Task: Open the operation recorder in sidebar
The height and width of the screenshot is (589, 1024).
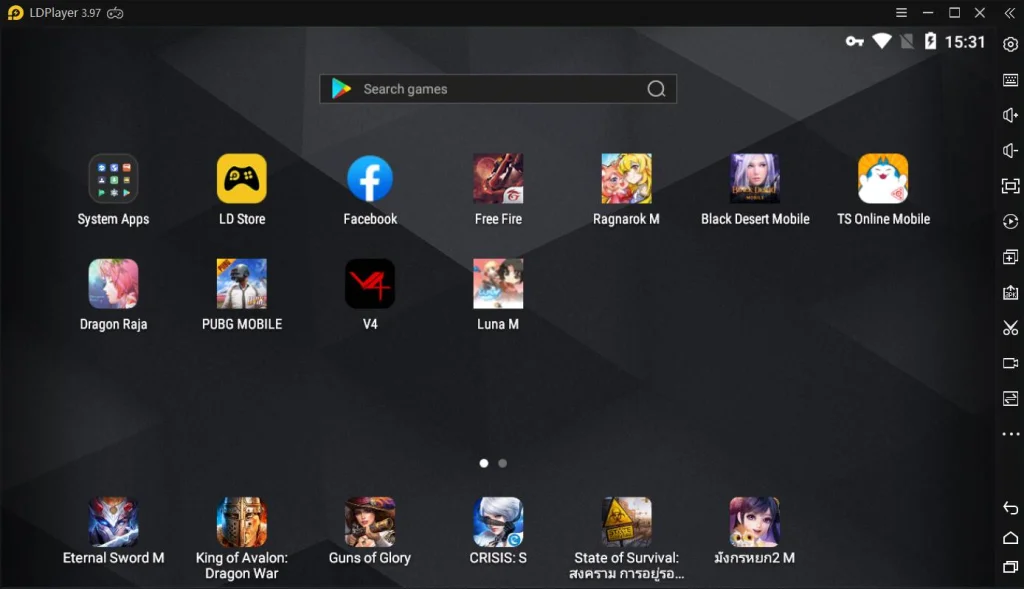Action: click(1010, 221)
